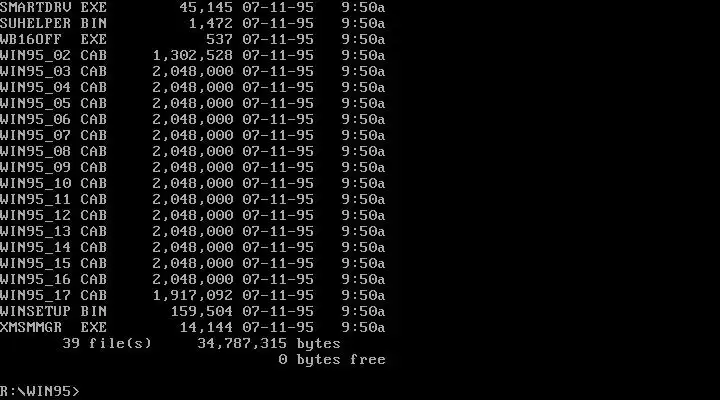
Task: Select the WIN95_12 CAB listing
Action: pos(192,215)
